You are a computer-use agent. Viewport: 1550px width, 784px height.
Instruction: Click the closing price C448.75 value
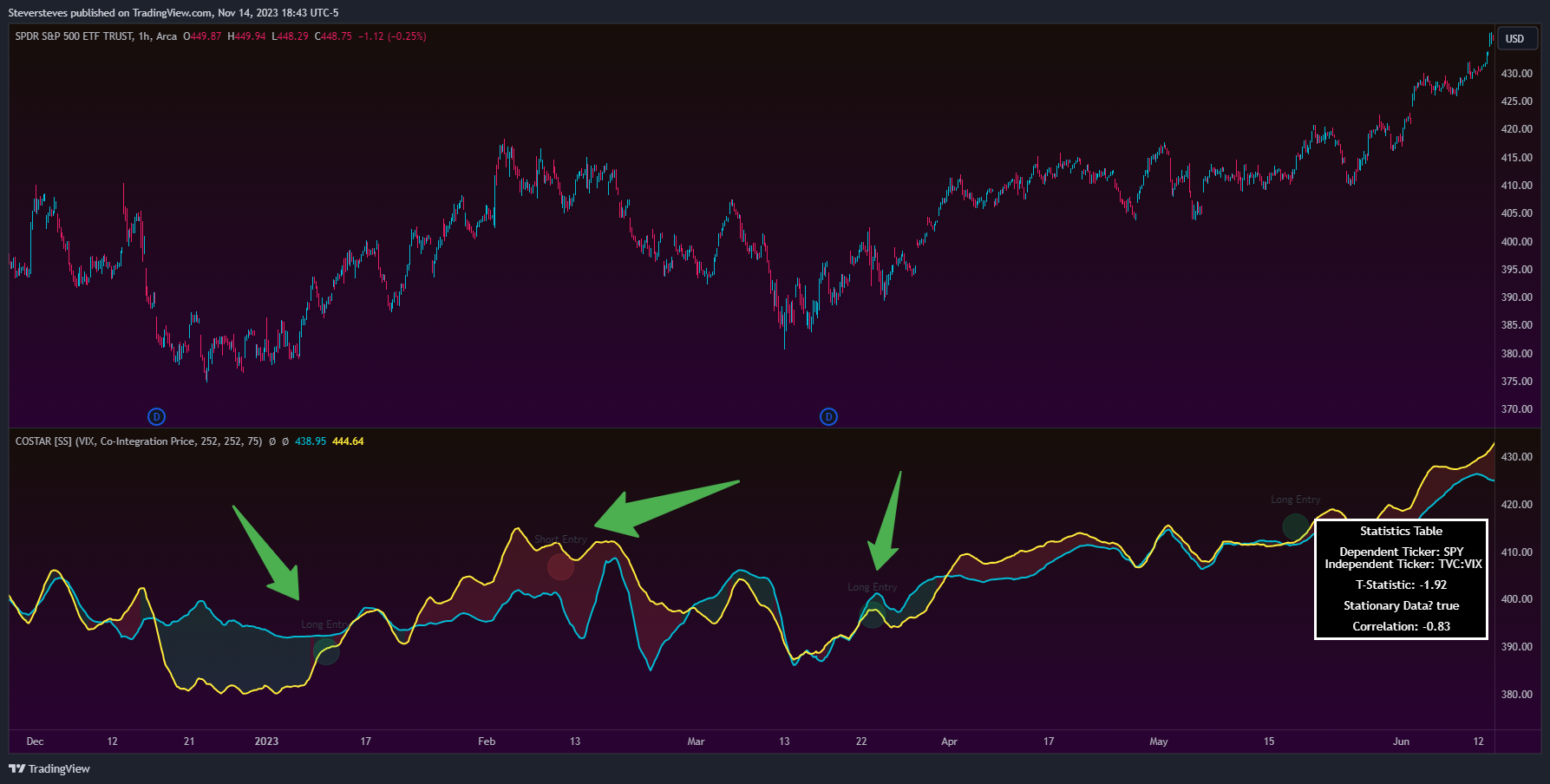333,36
